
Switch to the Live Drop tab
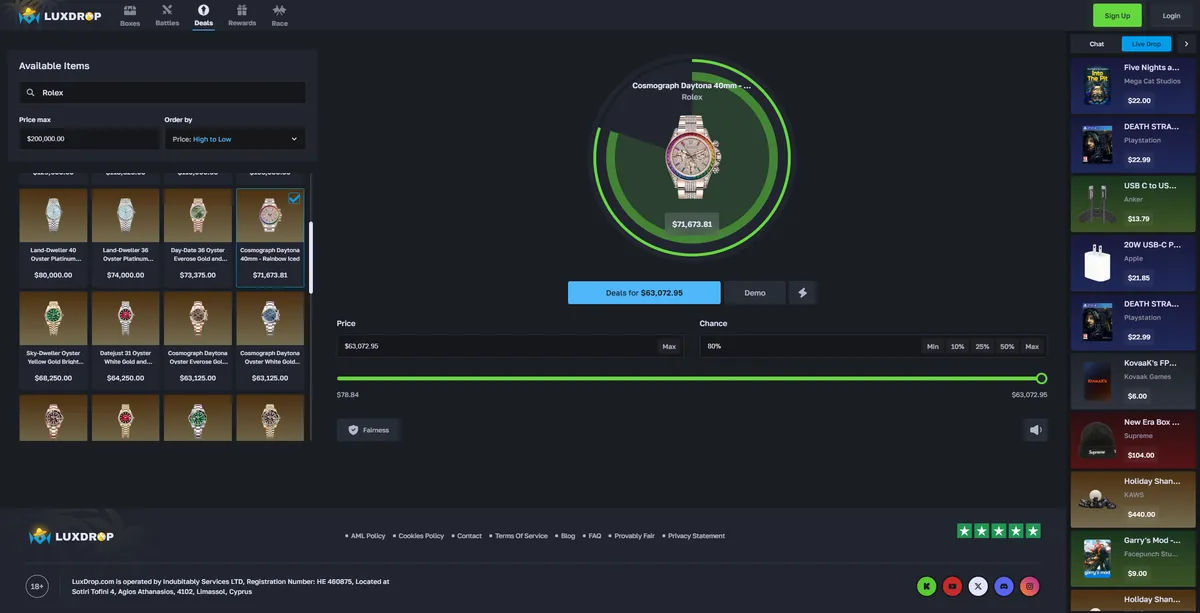tap(1146, 44)
